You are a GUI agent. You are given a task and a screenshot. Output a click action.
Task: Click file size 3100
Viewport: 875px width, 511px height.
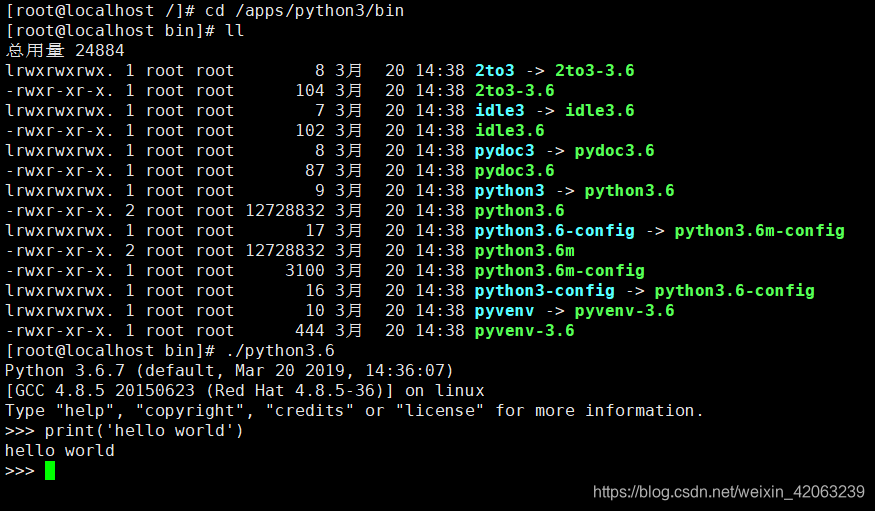305,271
